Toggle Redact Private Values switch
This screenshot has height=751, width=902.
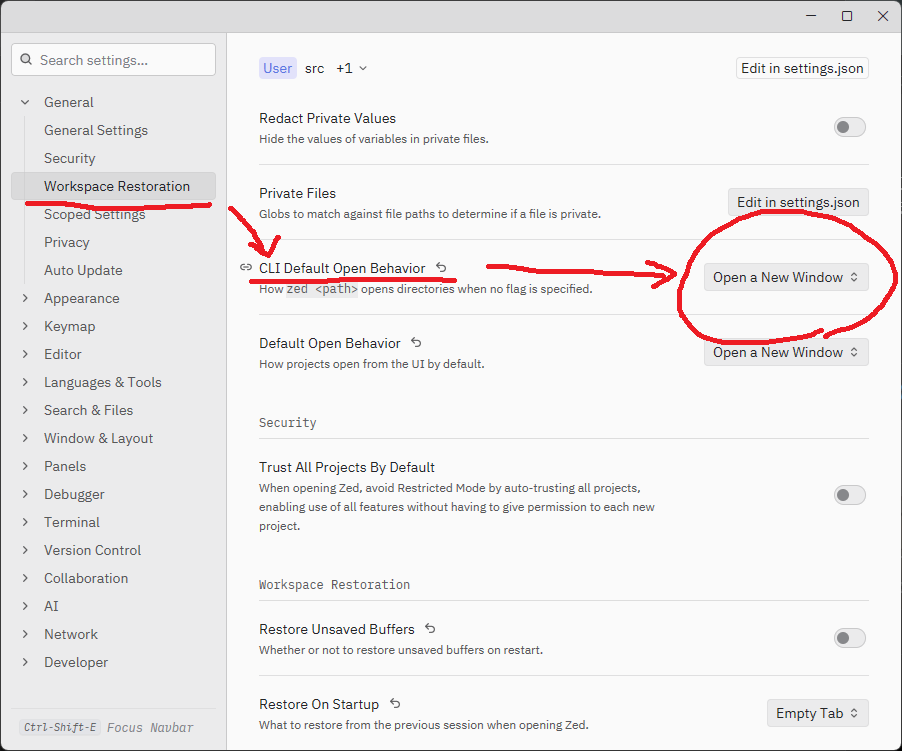pyautogui.click(x=850, y=127)
